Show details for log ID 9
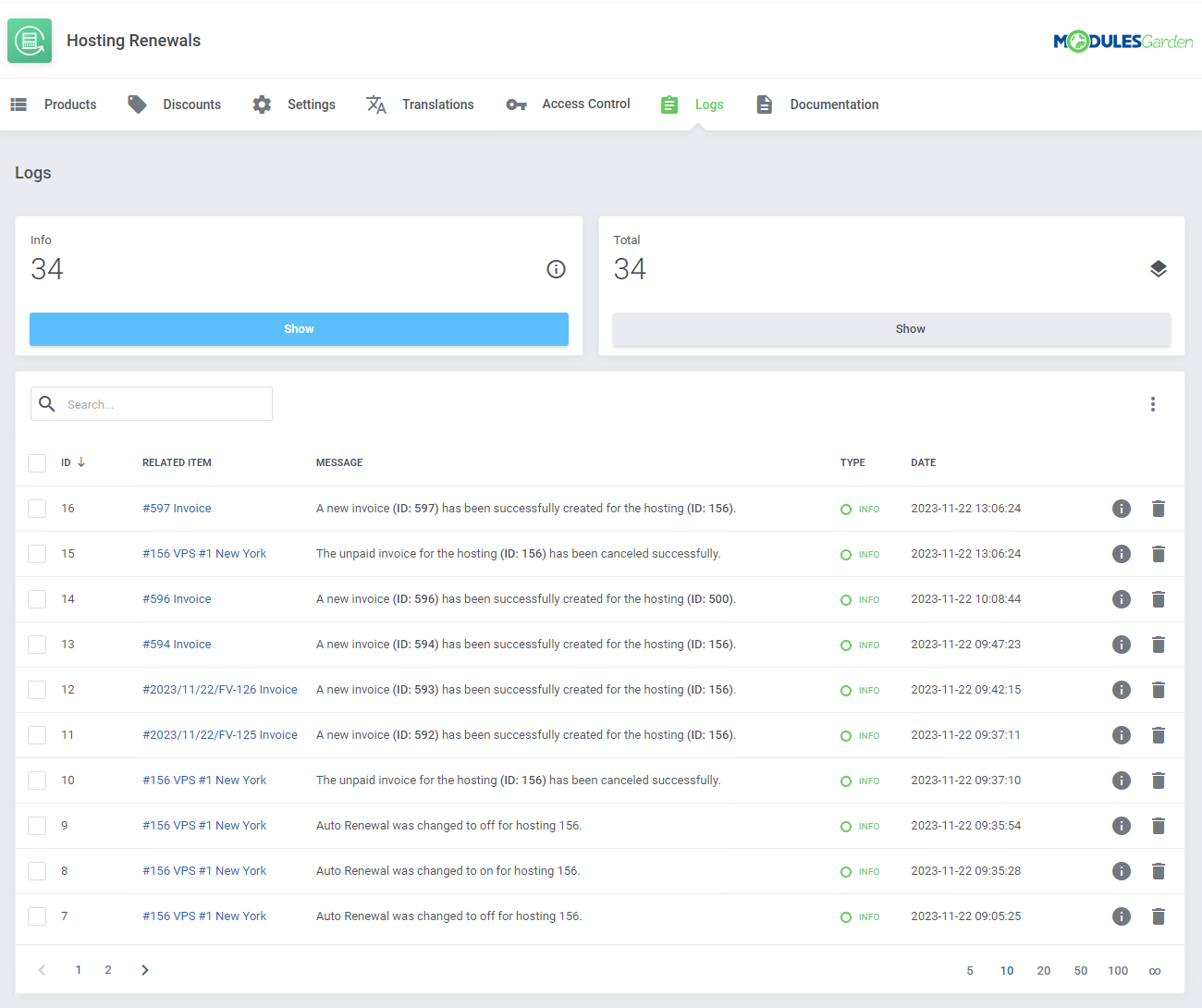The width and height of the screenshot is (1202, 1008). (x=1122, y=826)
